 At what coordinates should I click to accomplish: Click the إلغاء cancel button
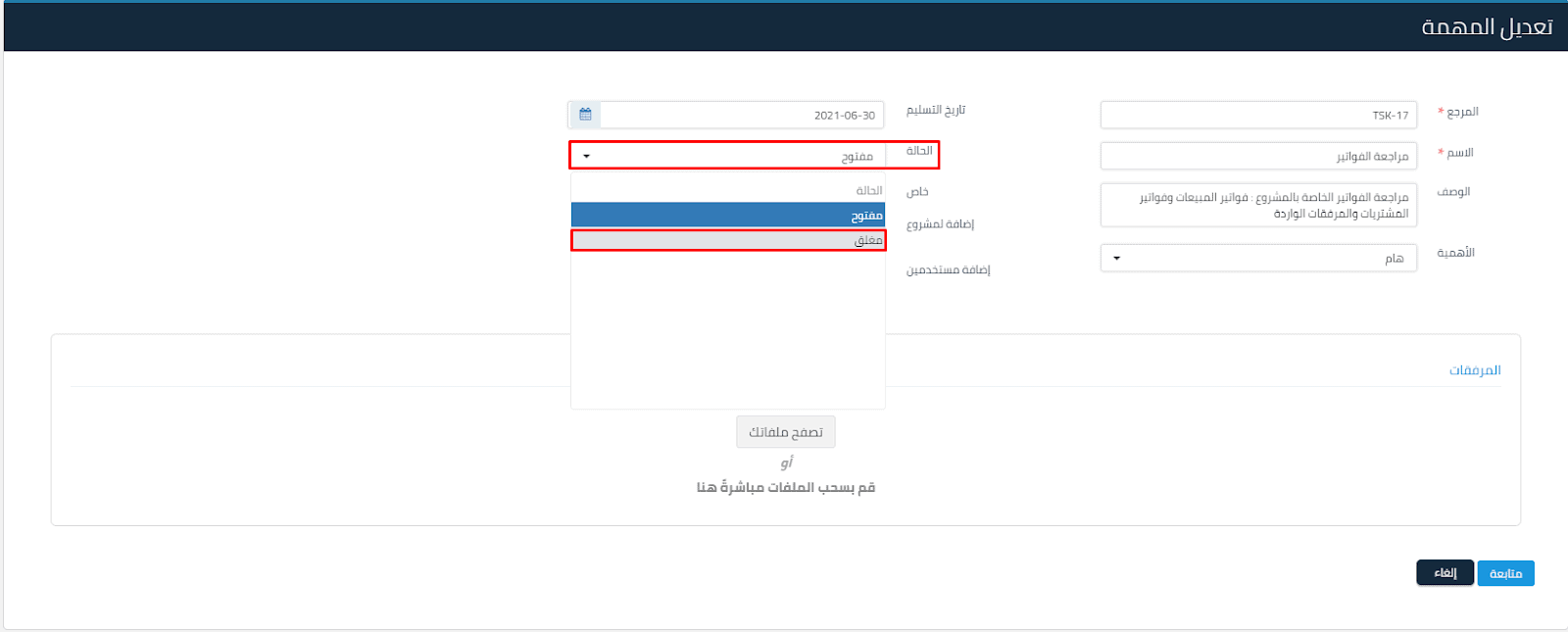tap(1445, 572)
